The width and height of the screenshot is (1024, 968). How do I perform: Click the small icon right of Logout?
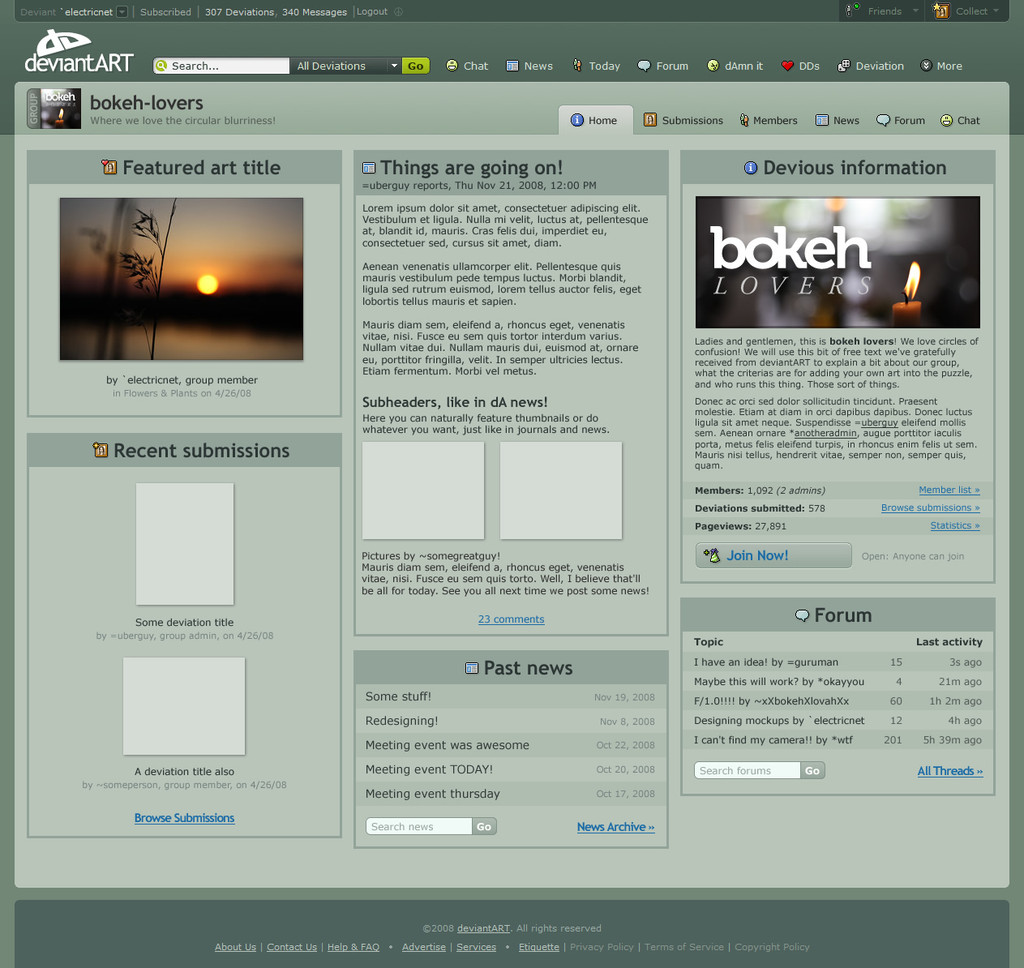(x=398, y=12)
